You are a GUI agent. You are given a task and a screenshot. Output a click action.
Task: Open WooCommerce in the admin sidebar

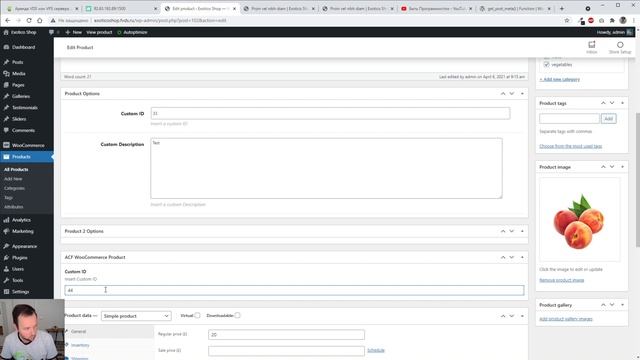coord(28,145)
